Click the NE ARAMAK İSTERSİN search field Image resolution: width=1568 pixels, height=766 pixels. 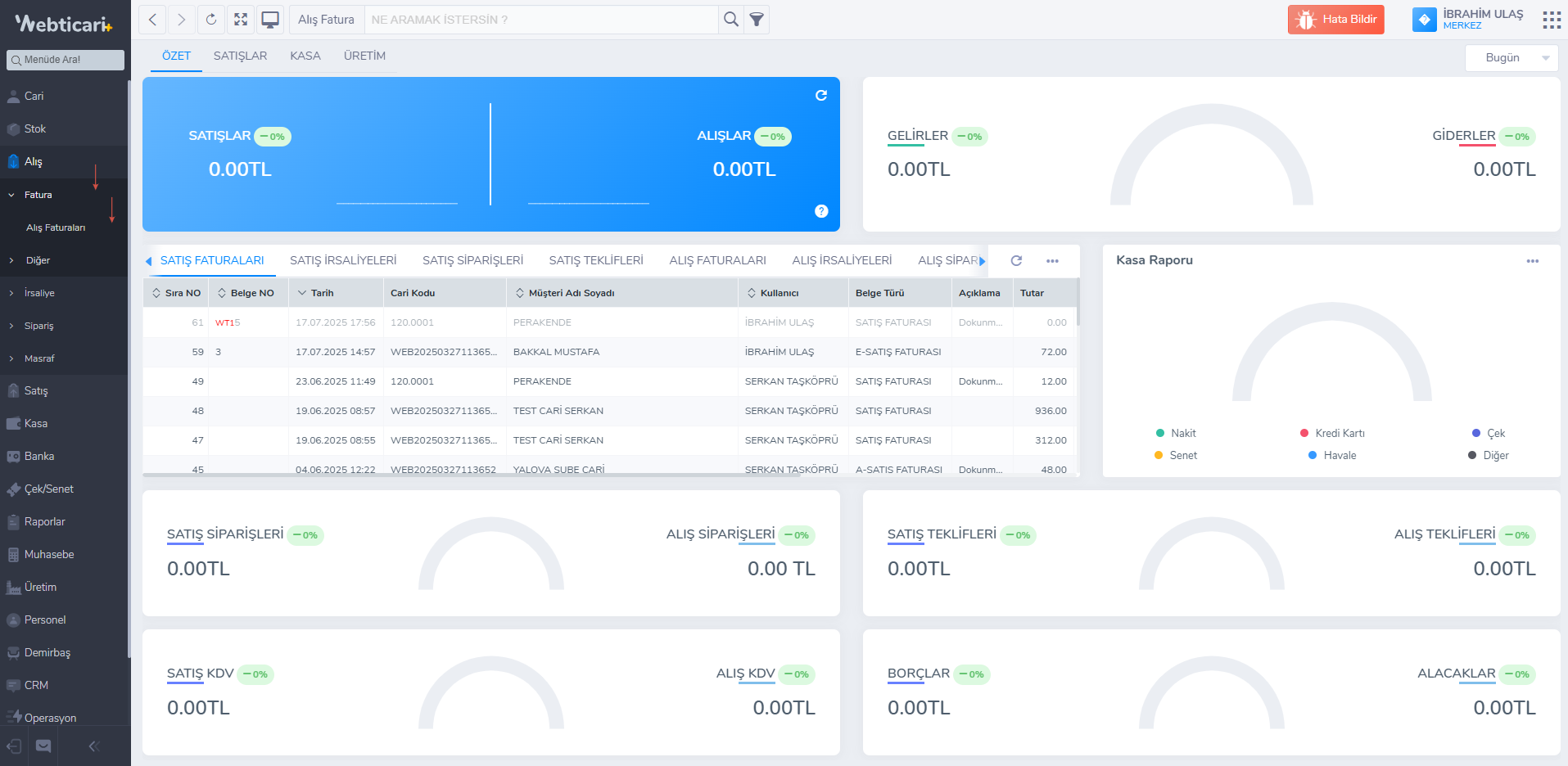coord(540,20)
